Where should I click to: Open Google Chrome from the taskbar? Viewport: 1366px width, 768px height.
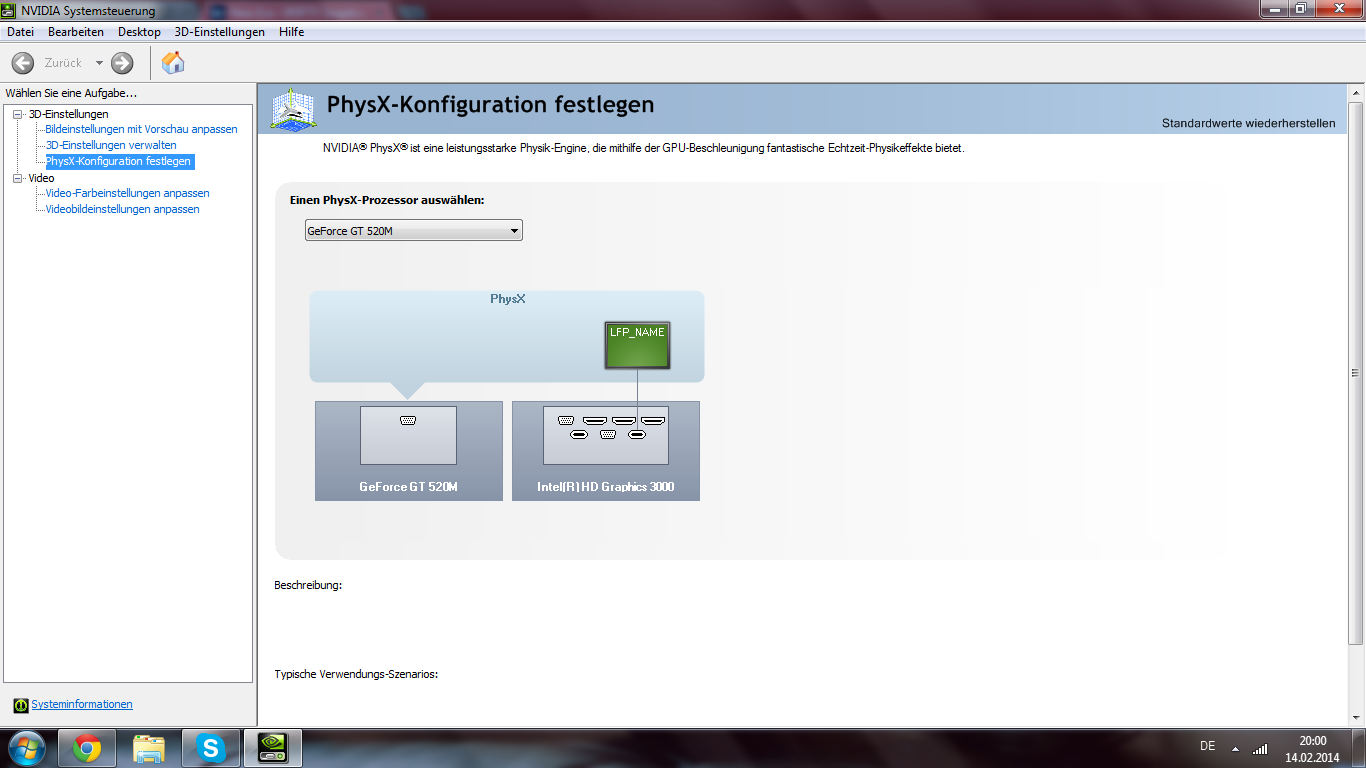[x=86, y=748]
